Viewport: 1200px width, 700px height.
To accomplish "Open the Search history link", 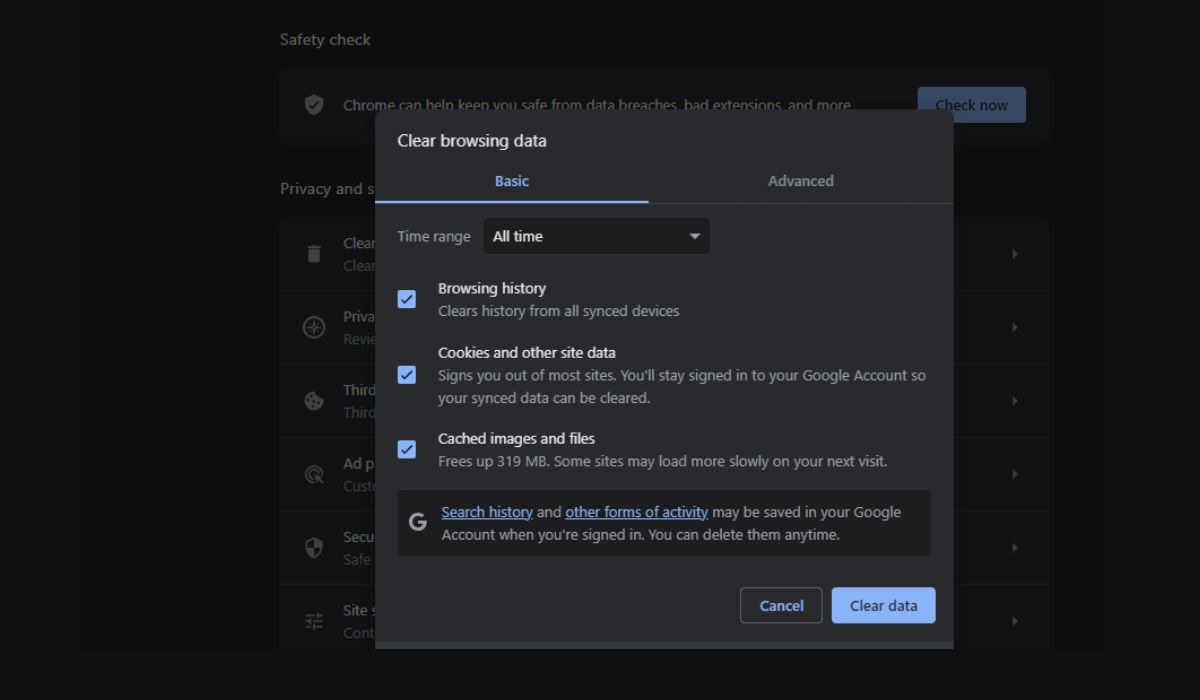I will (x=487, y=512).
